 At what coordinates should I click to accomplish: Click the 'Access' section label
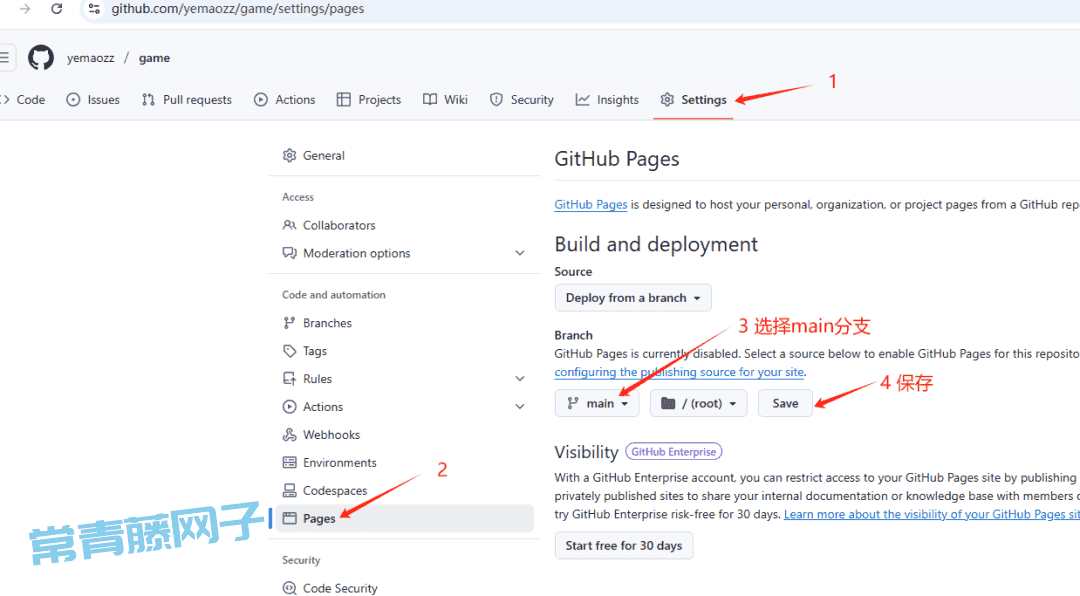298,197
